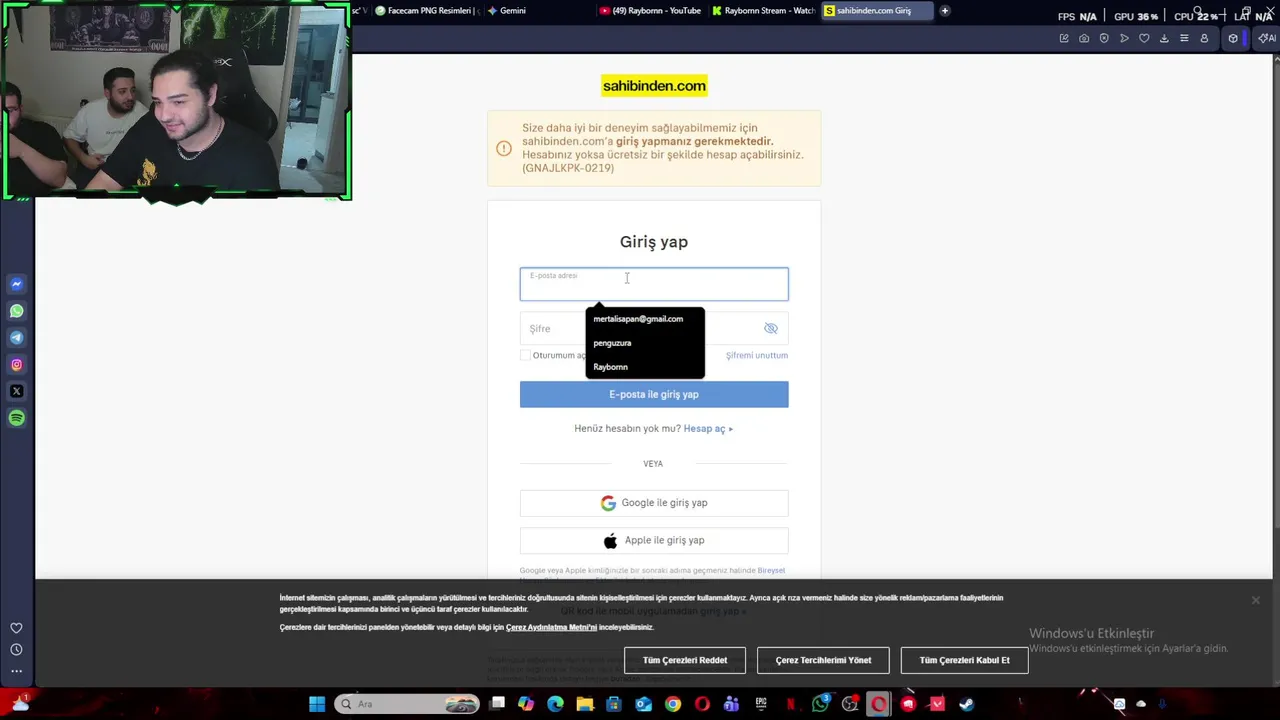1280x720 pixels.
Task: Open Task View on taskbar
Action: tap(498, 704)
